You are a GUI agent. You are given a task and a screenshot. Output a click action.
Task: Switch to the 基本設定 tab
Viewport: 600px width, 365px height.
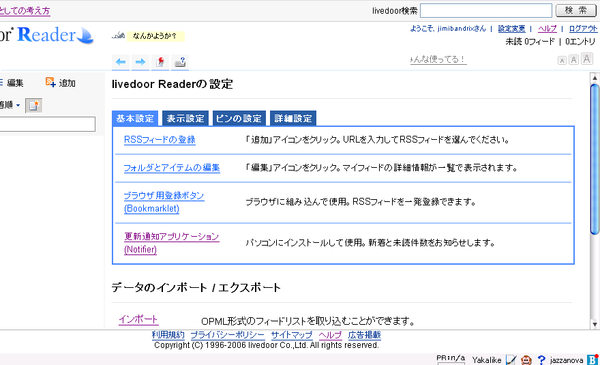coord(135,118)
